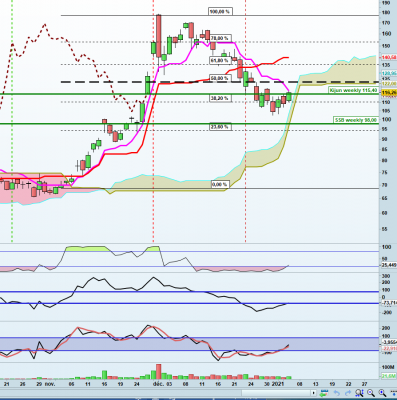Click the redo arrow icon

(x=348, y=393)
